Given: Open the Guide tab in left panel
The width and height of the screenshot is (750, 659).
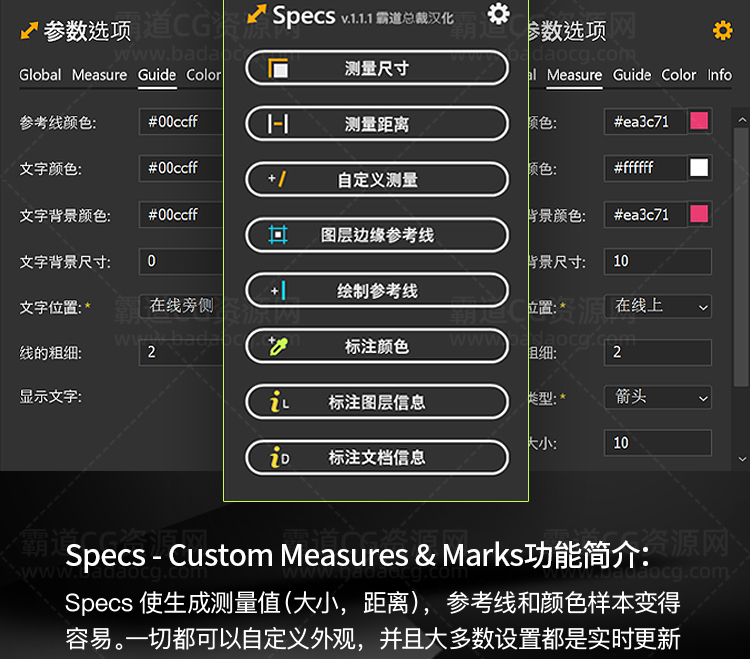Looking at the screenshot, I should (157, 75).
